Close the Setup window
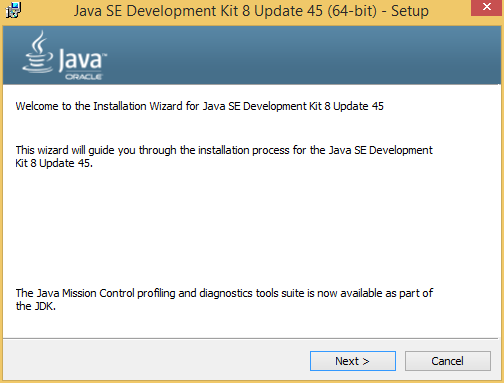Screen dimensions: 504x383 [x=486, y=7]
